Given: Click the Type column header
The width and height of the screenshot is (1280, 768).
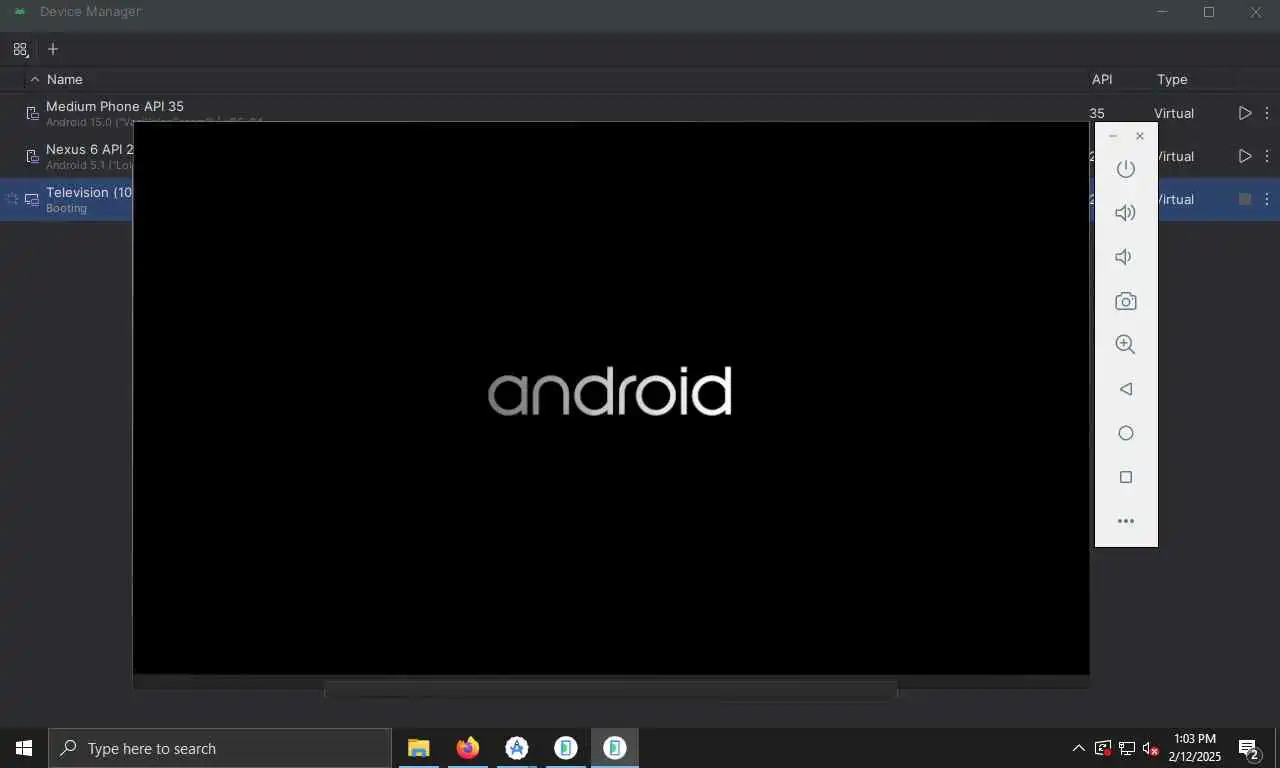Looking at the screenshot, I should 1172,79.
